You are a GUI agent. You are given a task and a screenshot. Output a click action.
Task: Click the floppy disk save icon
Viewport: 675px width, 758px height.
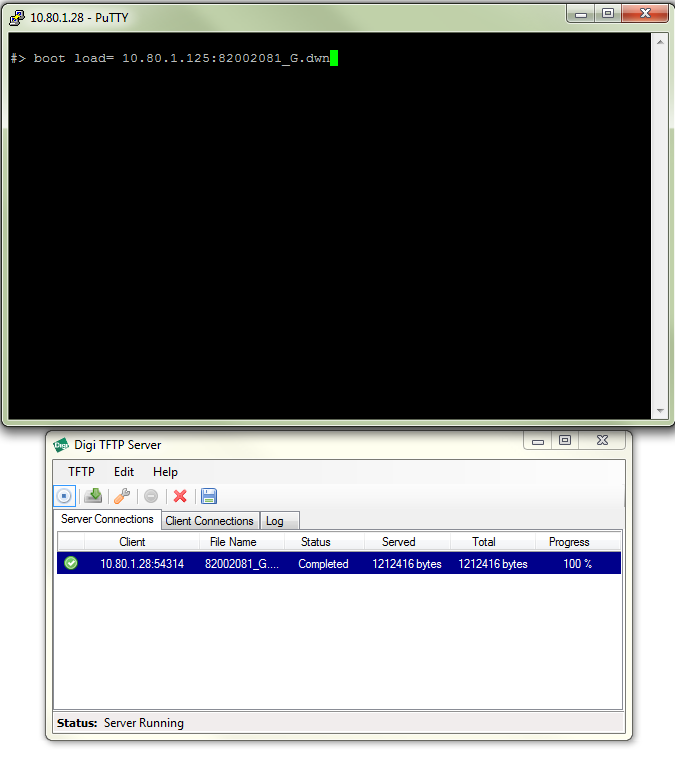click(x=209, y=496)
